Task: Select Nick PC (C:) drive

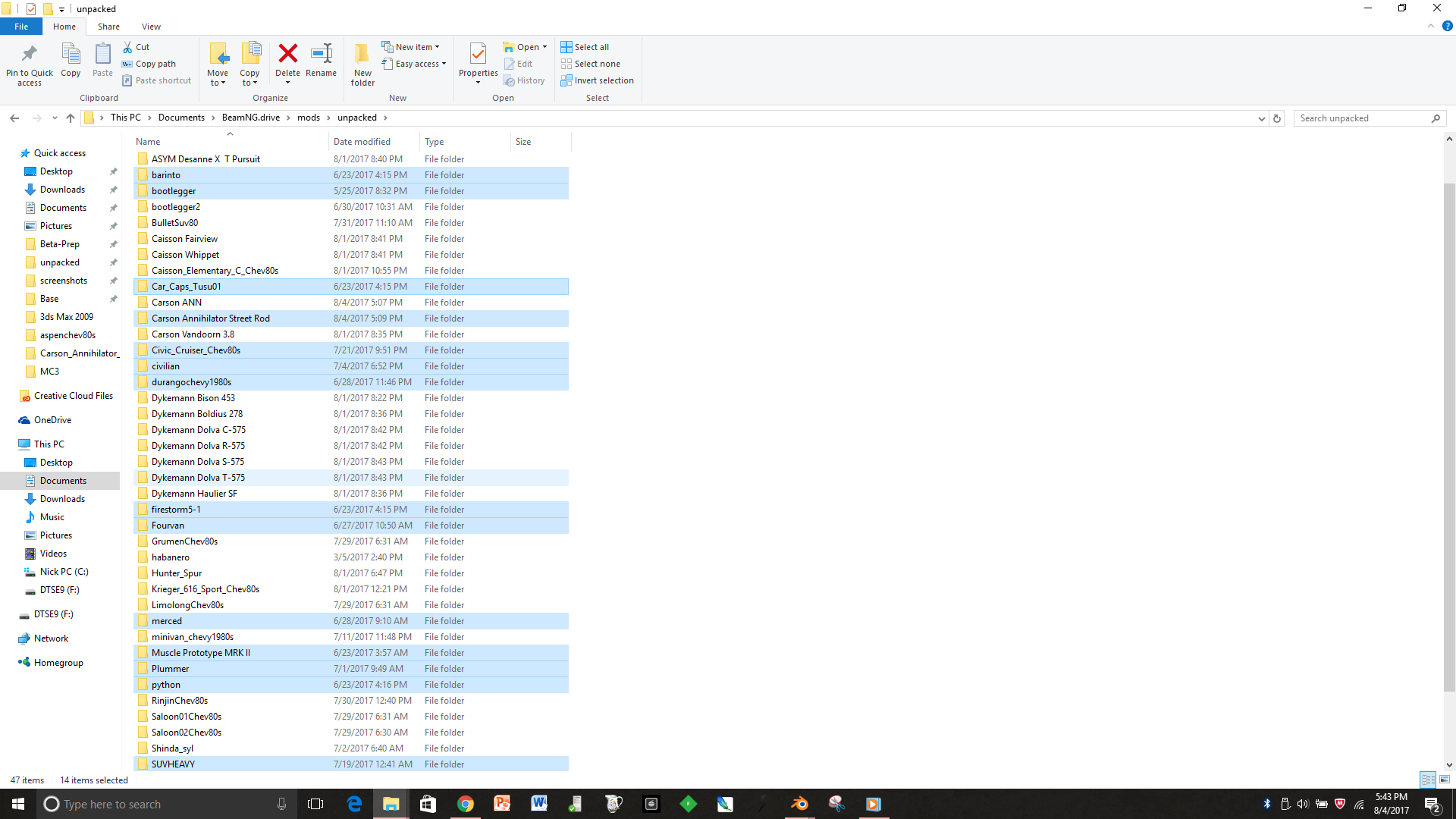Action: tap(64, 572)
